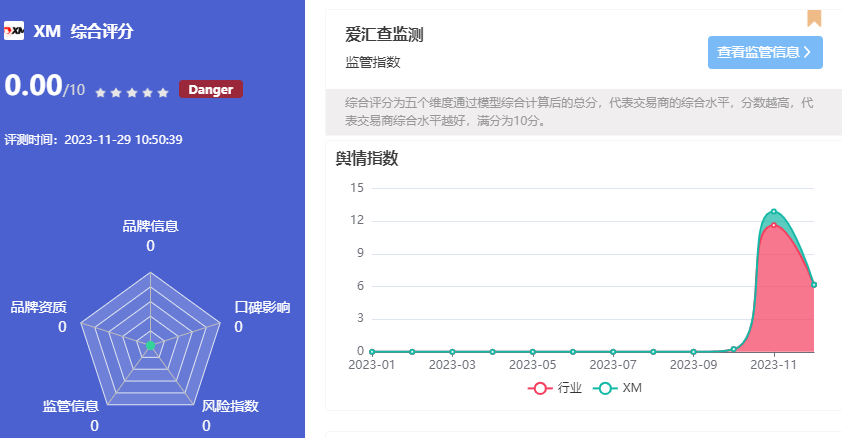Click the 风险指数 radar axis label
Screen dimensions: 842x438
[x=230, y=406]
